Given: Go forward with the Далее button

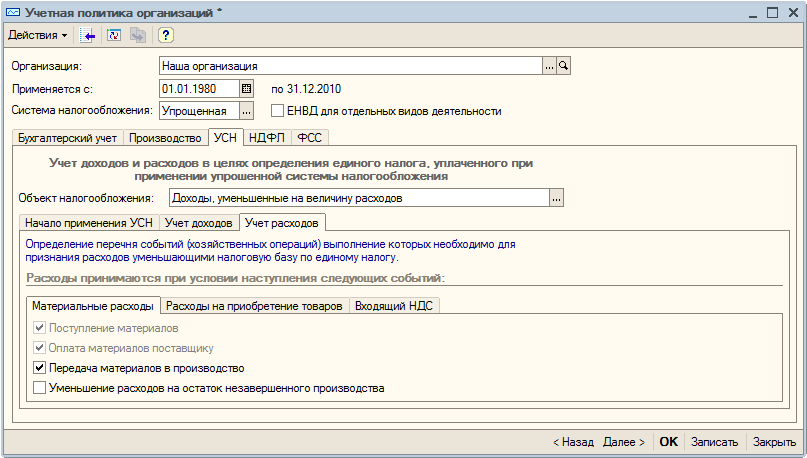Looking at the screenshot, I should point(624,442).
